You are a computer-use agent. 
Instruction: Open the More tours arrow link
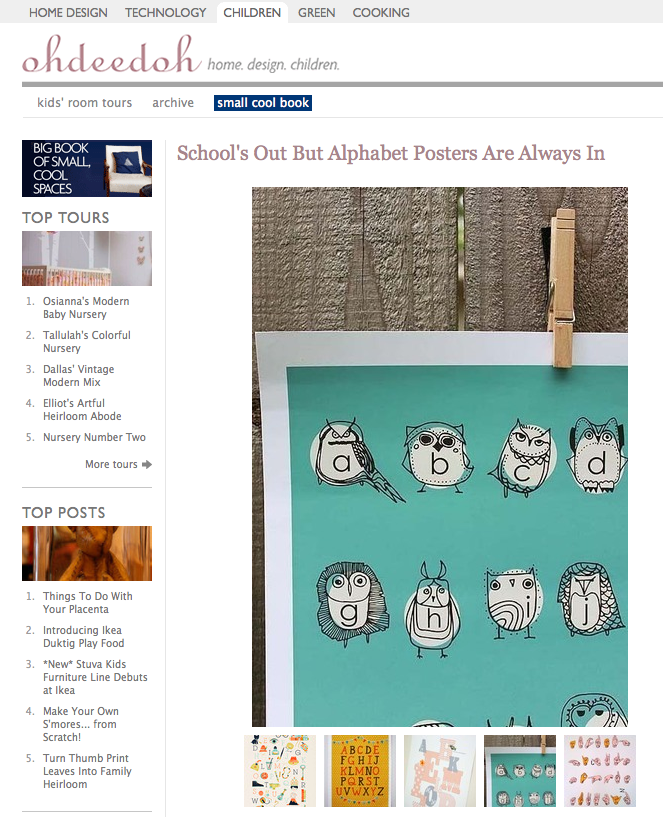[118, 464]
